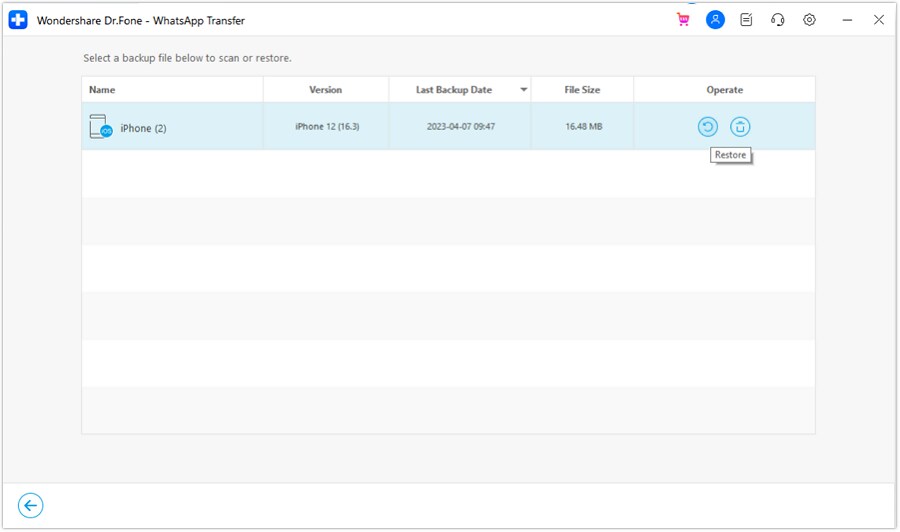
Task: Click the iOS device icon in iPhone (2) row
Action: point(100,126)
